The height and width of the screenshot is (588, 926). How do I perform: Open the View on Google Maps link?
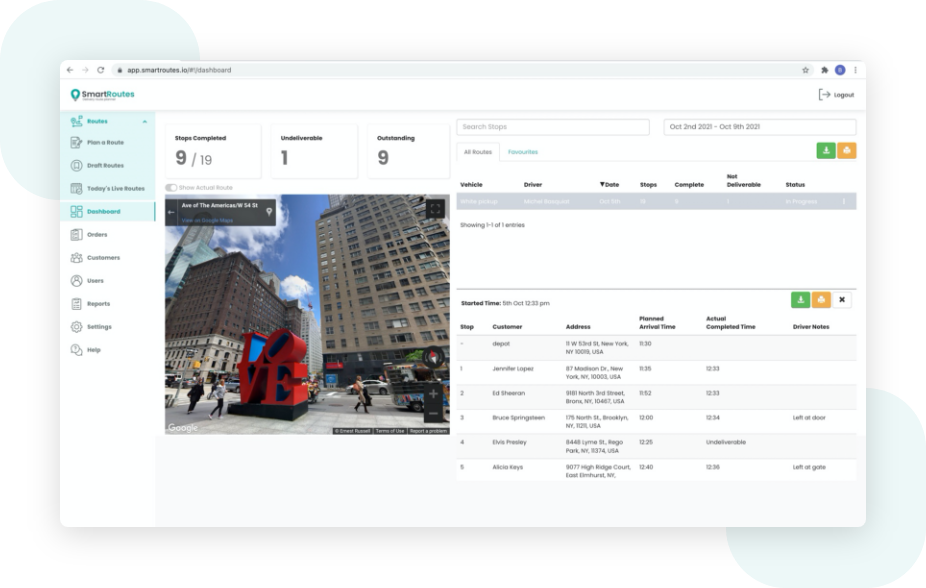pos(207,220)
